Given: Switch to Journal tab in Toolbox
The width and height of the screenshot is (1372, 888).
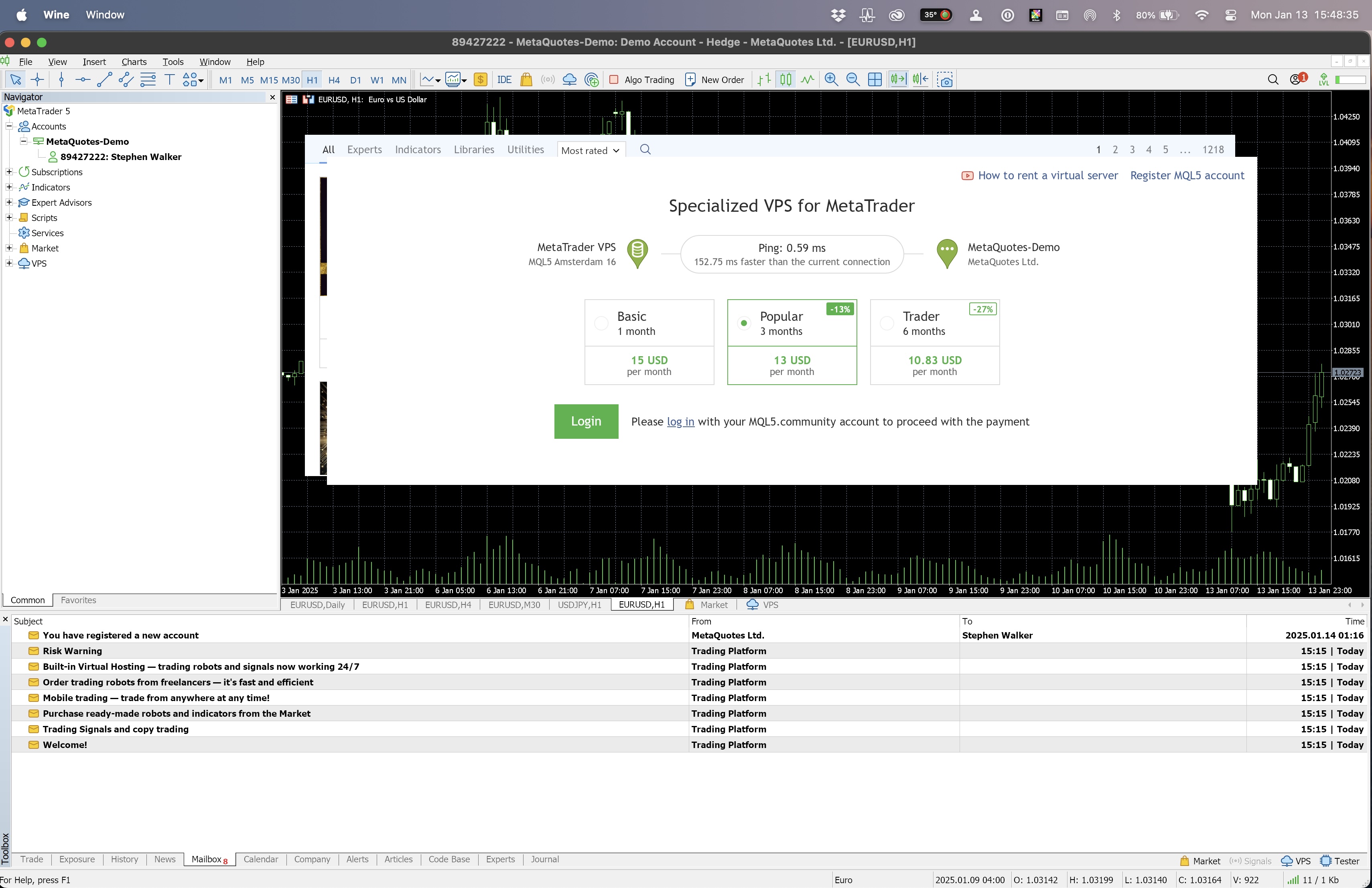Looking at the screenshot, I should click(544, 859).
